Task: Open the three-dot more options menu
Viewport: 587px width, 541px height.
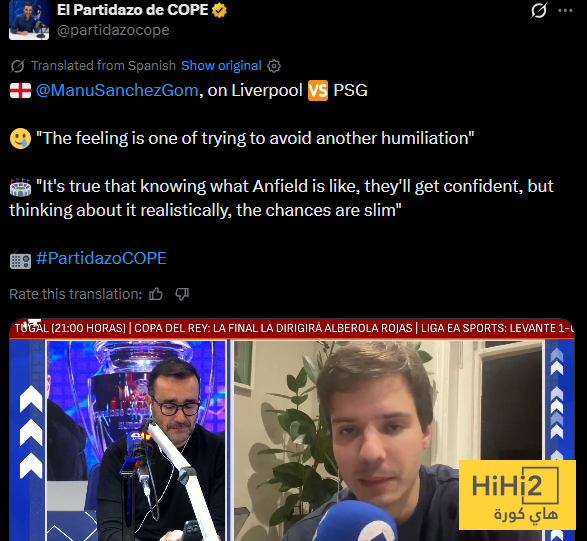Action: (565, 10)
